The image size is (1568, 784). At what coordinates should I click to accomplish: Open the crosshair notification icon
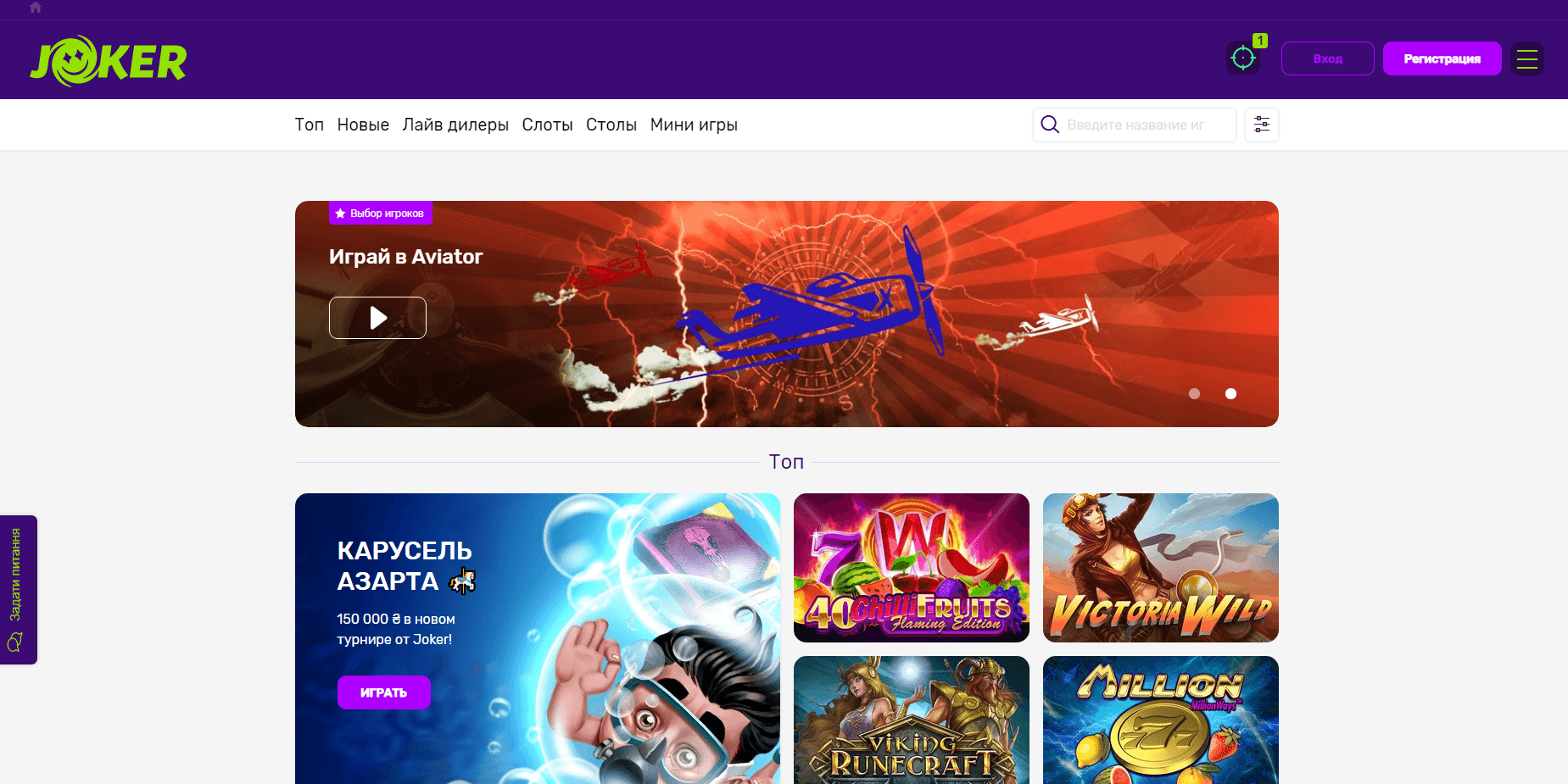(1243, 58)
